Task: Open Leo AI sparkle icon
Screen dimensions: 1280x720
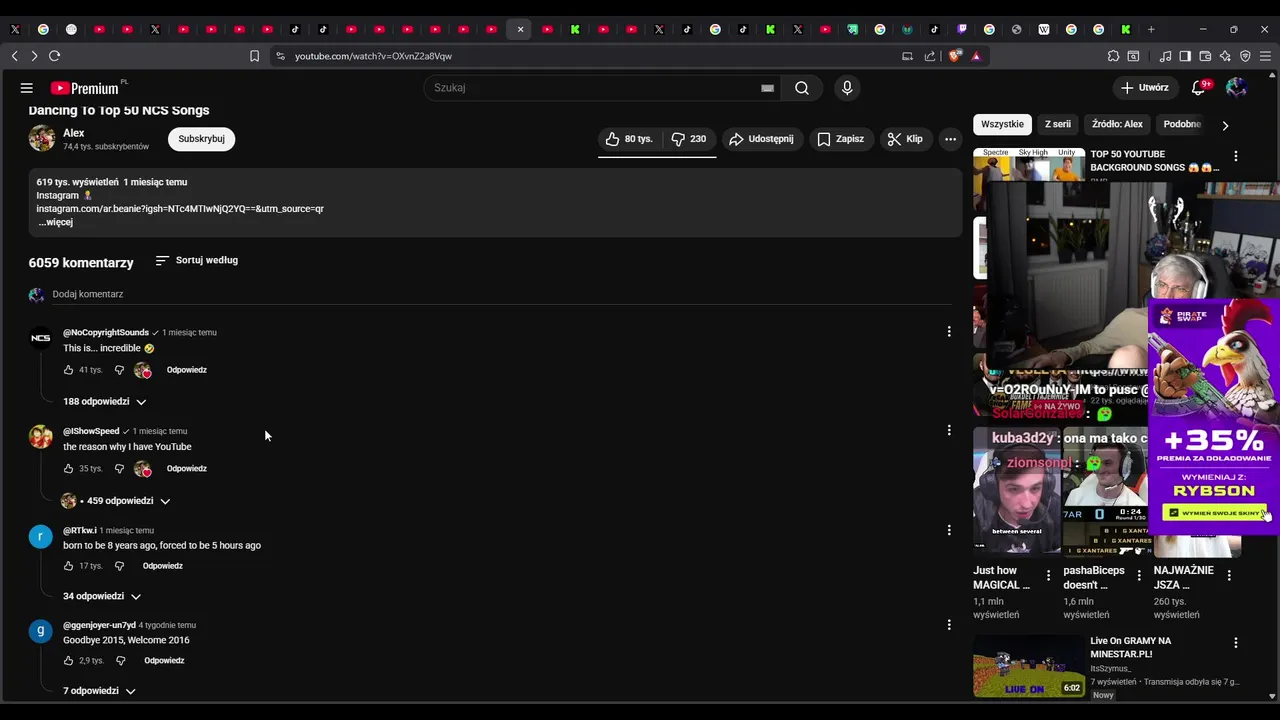Action: (1225, 56)
